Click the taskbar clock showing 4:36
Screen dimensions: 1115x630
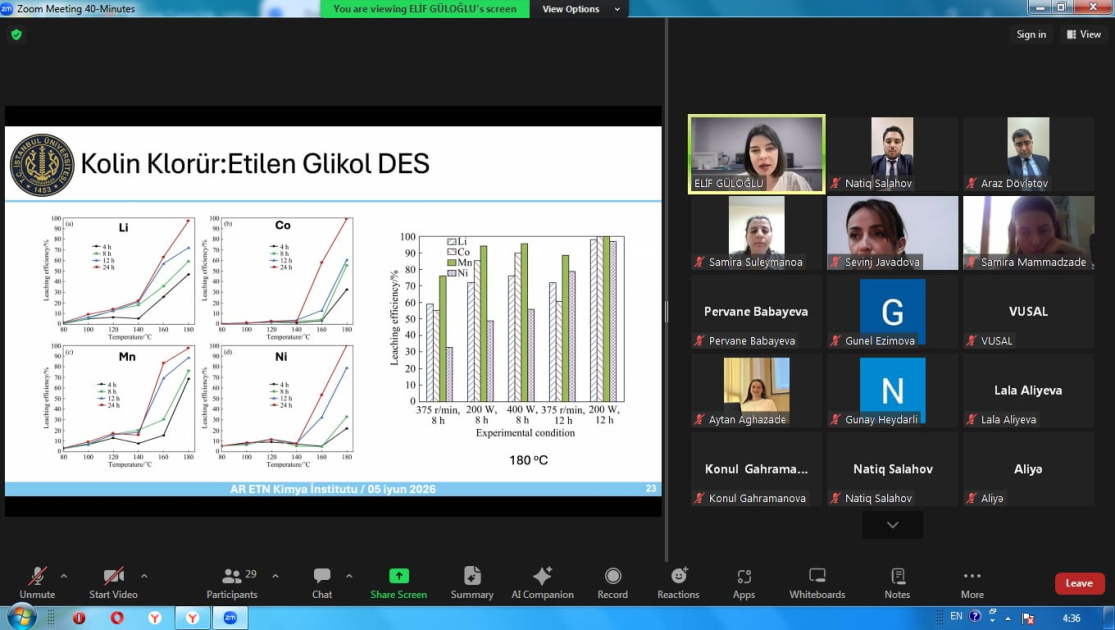(1071, 619)
